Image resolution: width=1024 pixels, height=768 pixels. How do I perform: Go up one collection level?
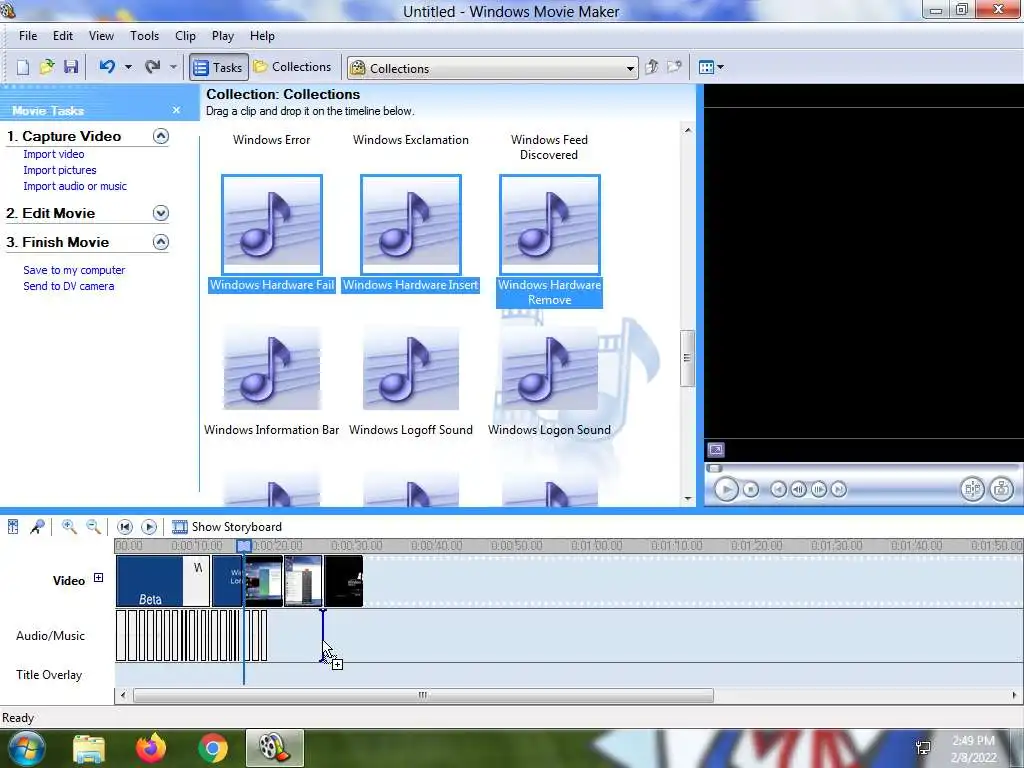(x=651, y=67)
